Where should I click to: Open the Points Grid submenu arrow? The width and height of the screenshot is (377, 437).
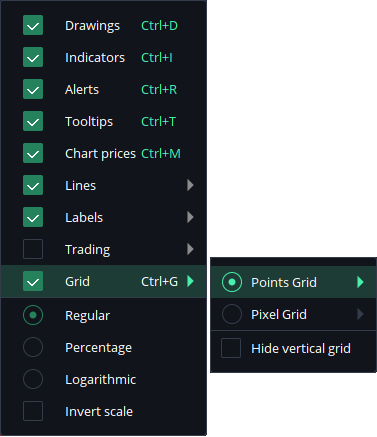tap(360, 282)
